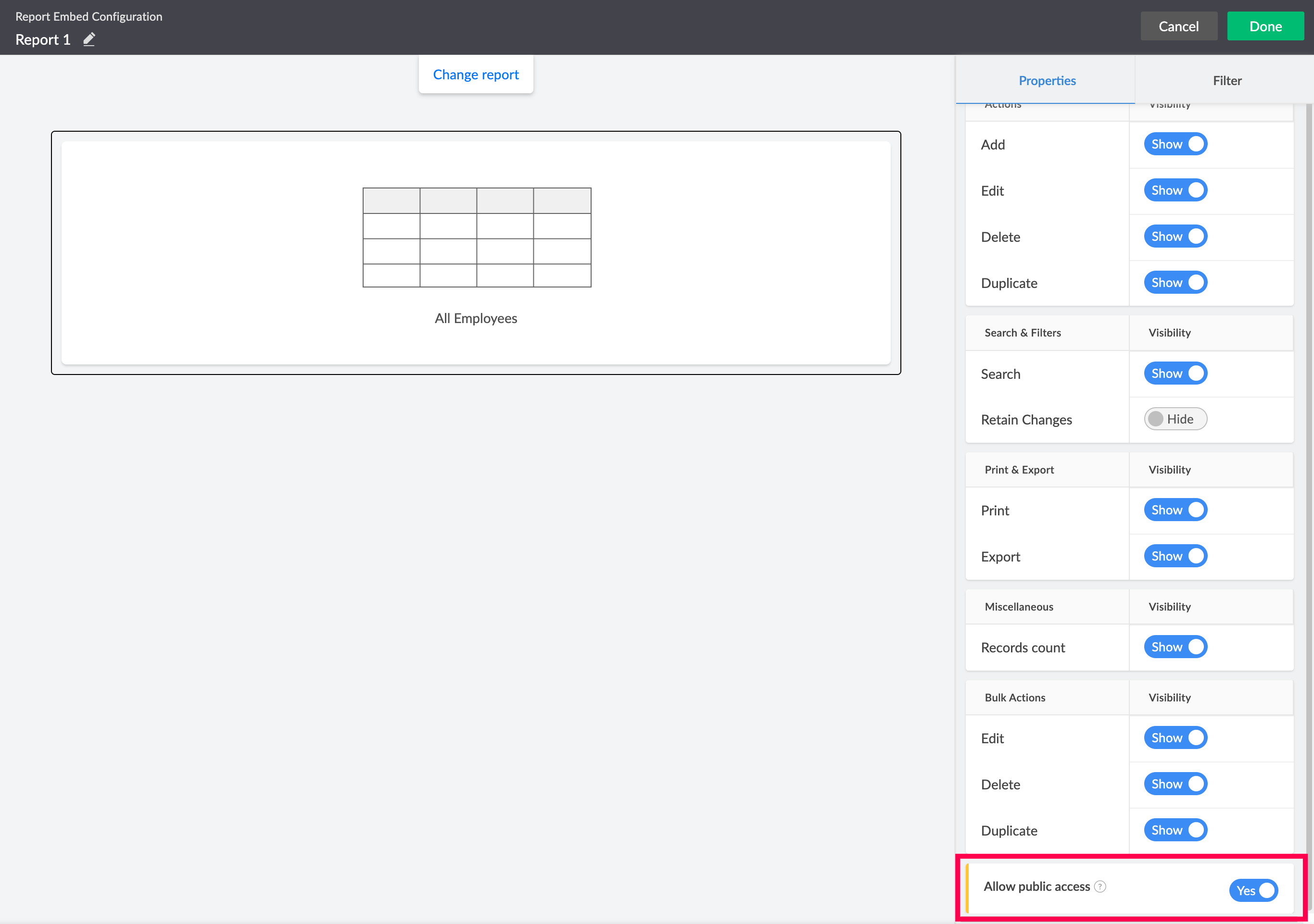Viewport: 1314px width, 924px height.
Task: Hide the Records count
Action: [x=1175, y=647]
